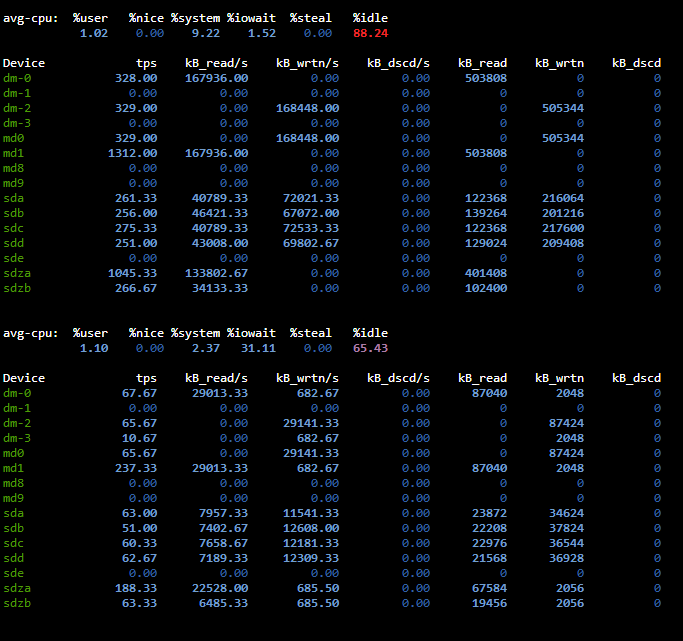The width and height of the screenshot is (683, 641).
Task: Click dm-3 tps value 10.67
Action: pyautogui.click(x=139, y=438)
